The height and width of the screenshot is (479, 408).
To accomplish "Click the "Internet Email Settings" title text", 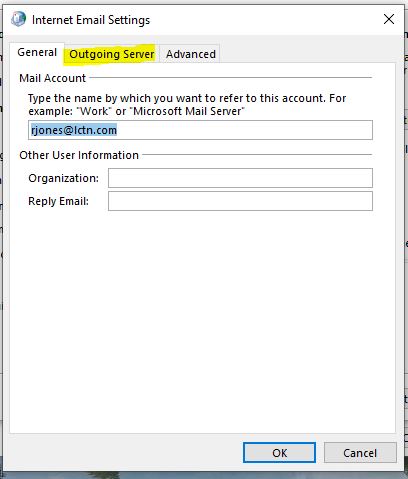I will click(91, 20).
